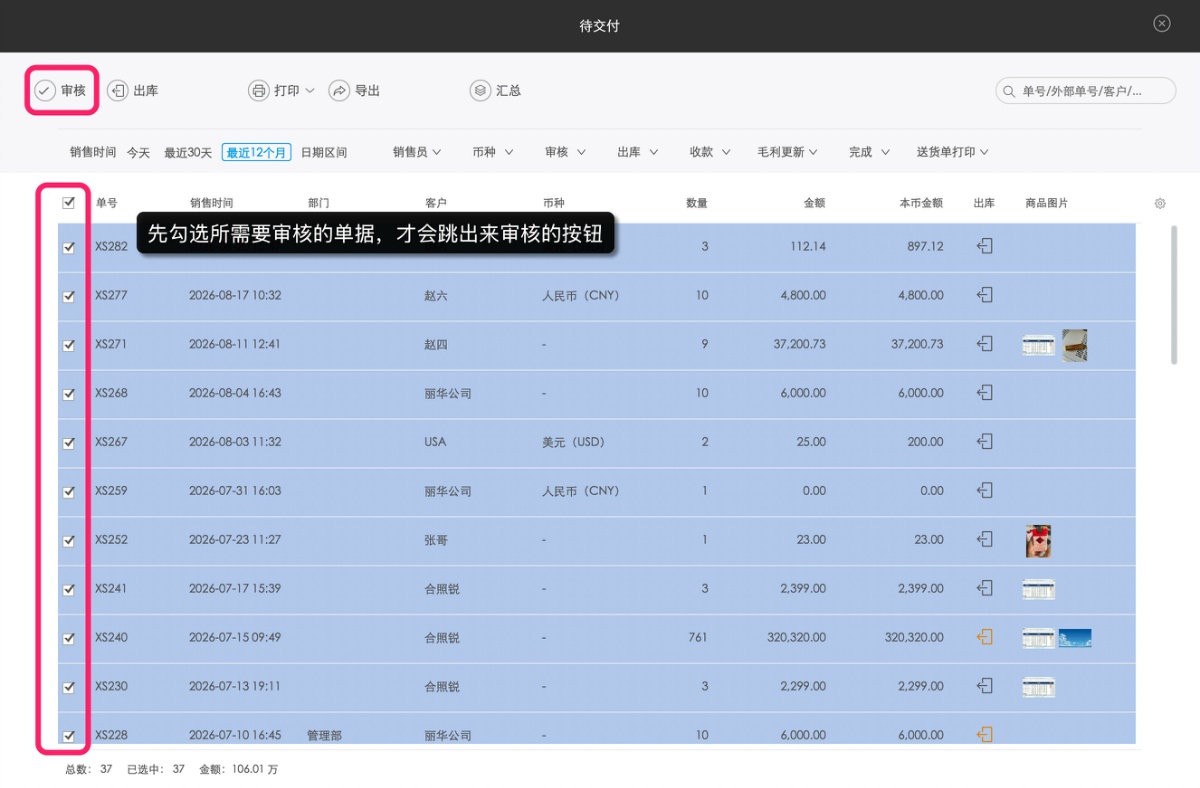Open second product image in row XS271
Viewport: 1200px width, 788px height.
1075,345
